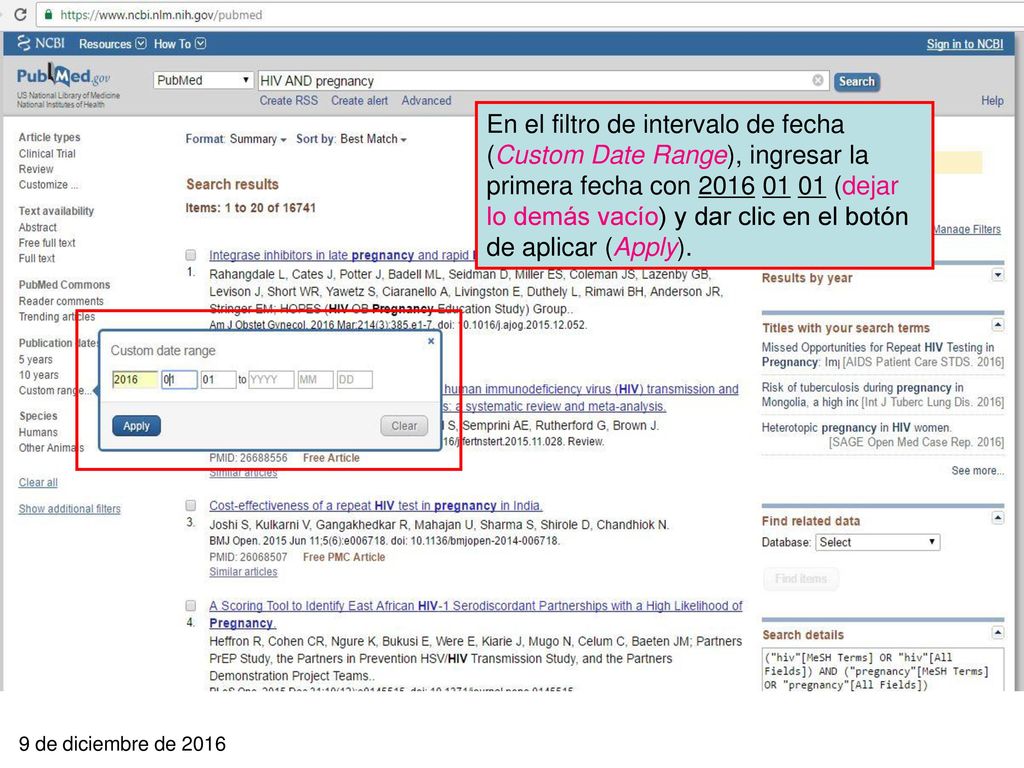Click the end year YYYY field
The height and width of the screenshot is (768, 1024).
(271, 379)
